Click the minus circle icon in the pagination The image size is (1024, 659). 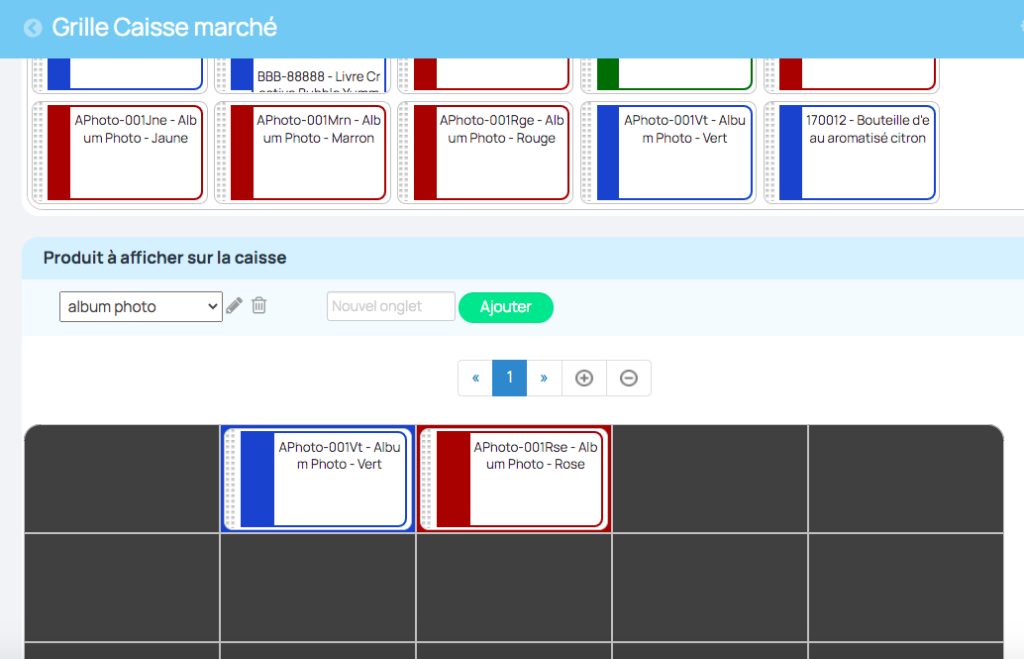(x=628, y=378)
